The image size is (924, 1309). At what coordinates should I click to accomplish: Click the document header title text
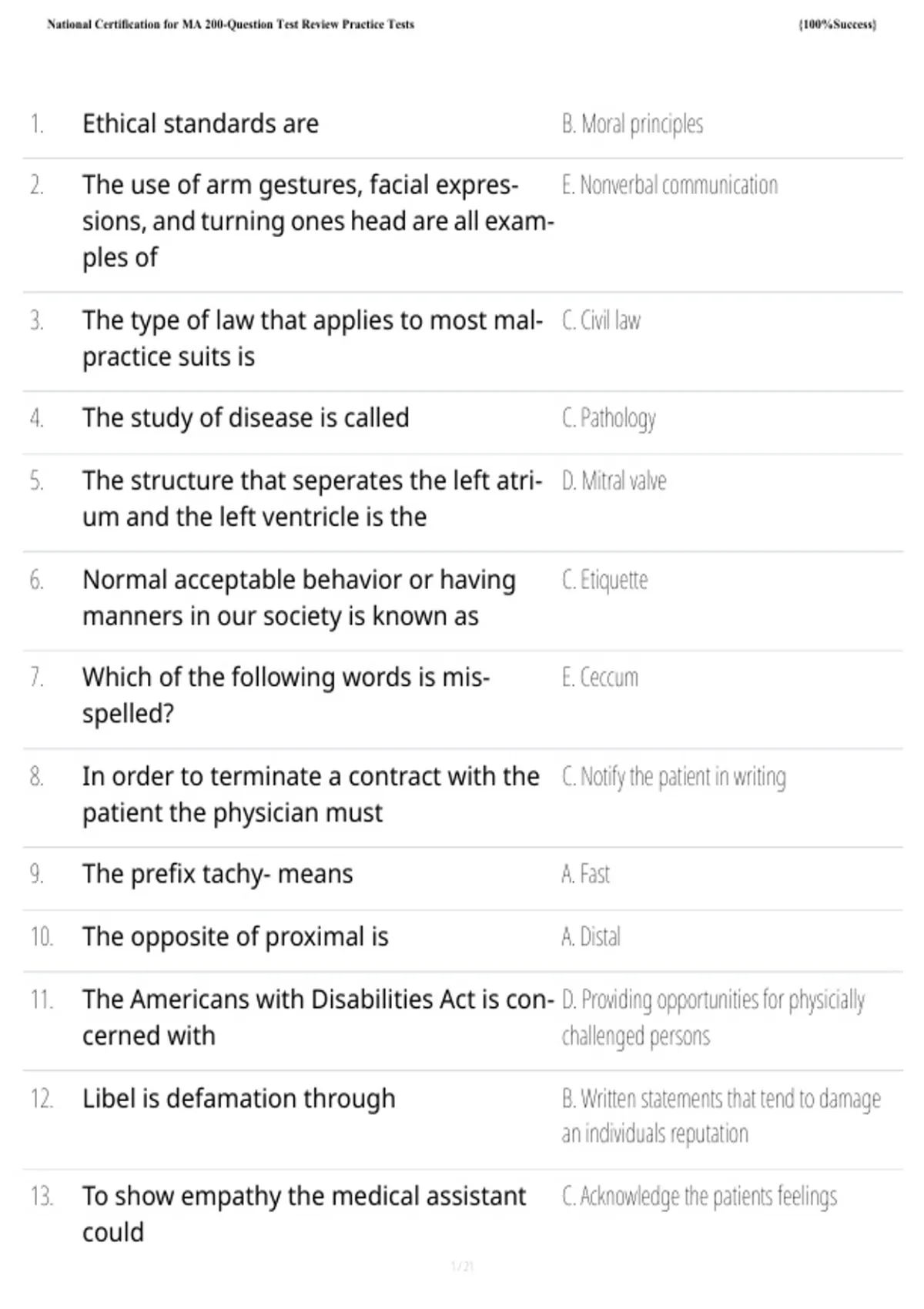click(x=230, y=25)
